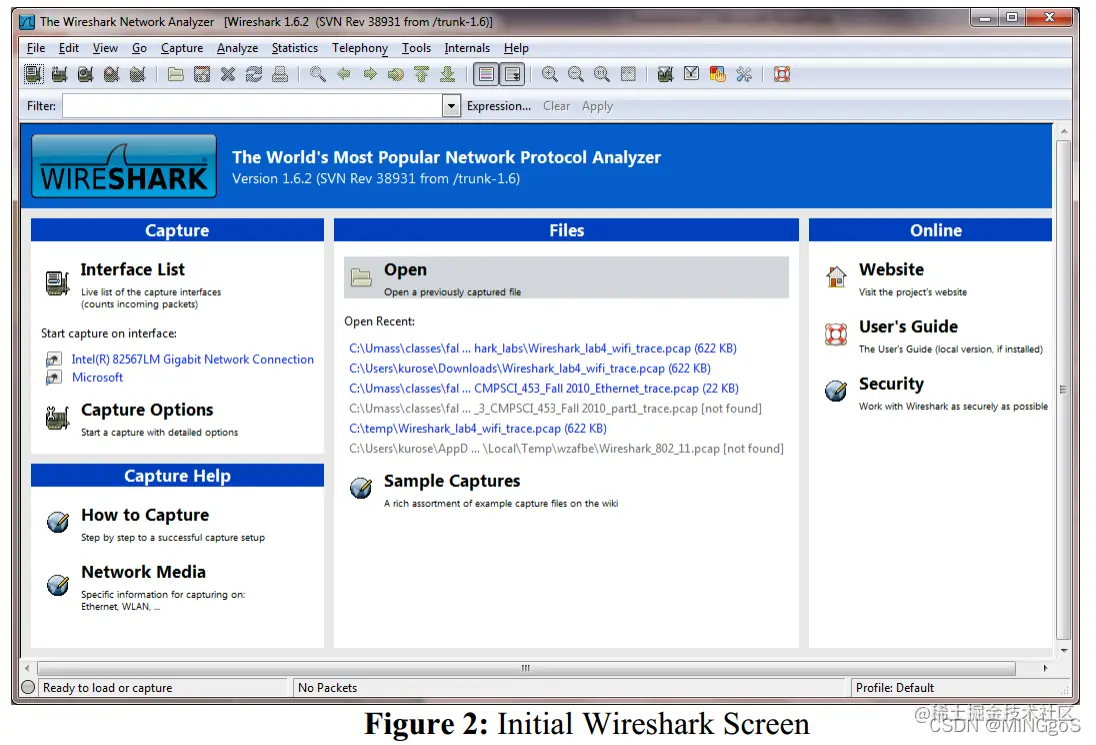Reset zoom to 100% toolbar icon
Viewport: 1096px width, 745px height.
pyautogui.click(x=602, y=74)
